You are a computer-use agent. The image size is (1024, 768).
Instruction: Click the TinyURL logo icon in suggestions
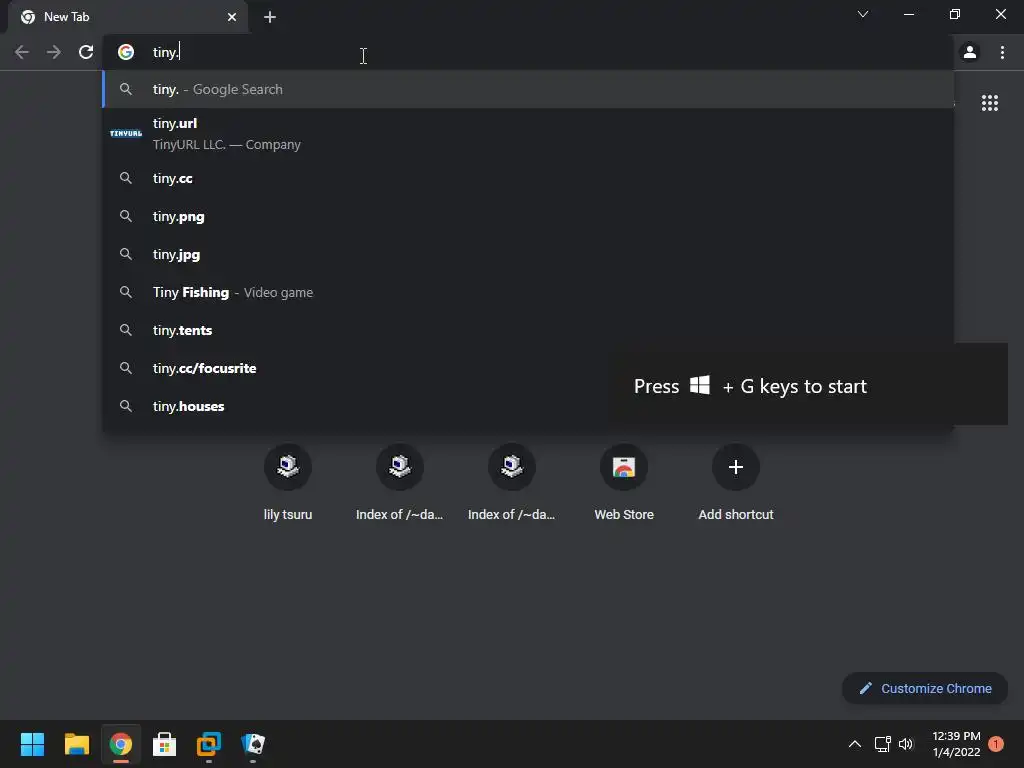(126, 134)
